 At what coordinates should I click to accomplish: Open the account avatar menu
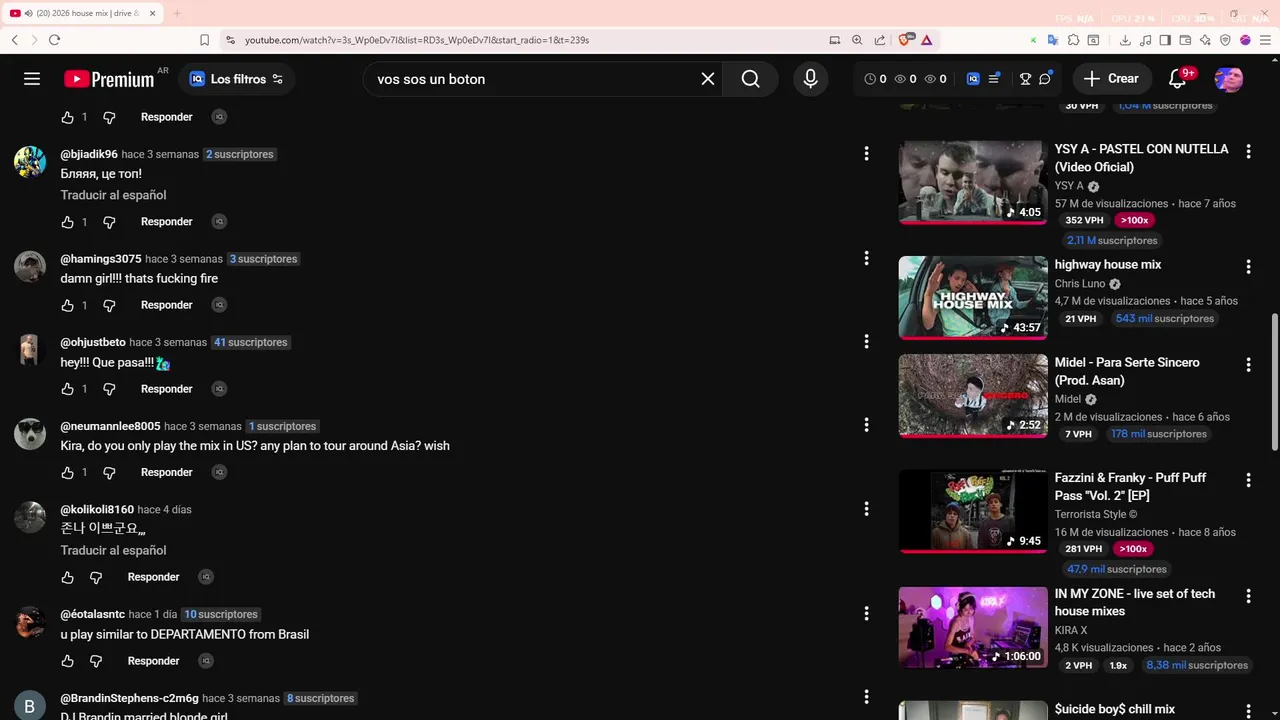click(x=1229, y=79)
